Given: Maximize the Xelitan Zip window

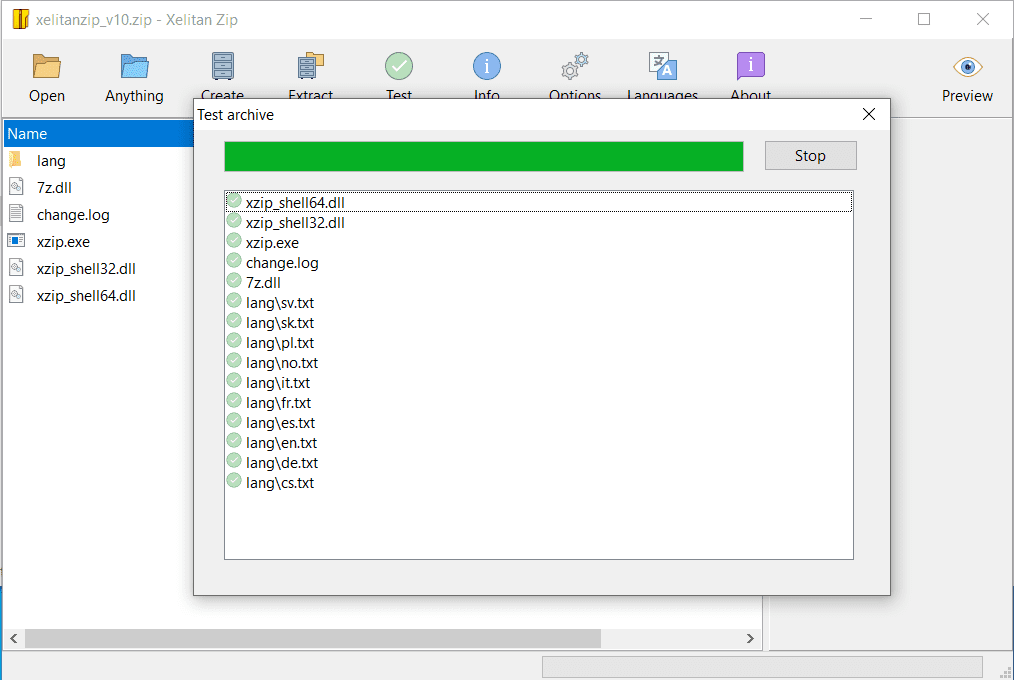Looking at the screenshot, I should point(924,19).
